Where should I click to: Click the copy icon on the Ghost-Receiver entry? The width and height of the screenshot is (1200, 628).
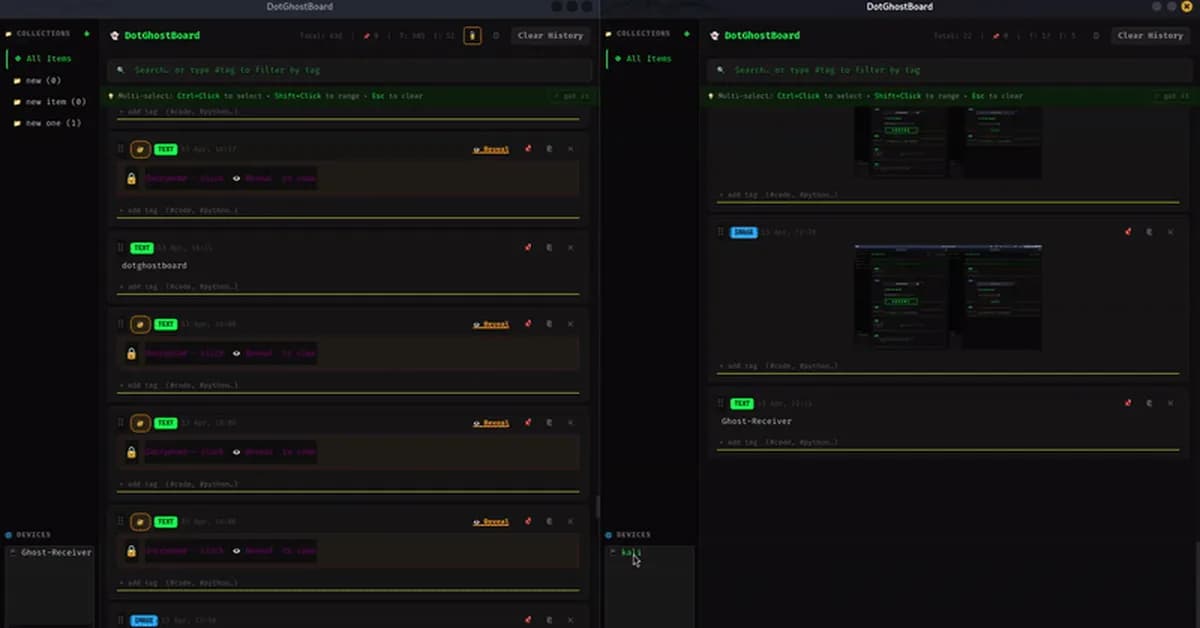pos(1150,403)
